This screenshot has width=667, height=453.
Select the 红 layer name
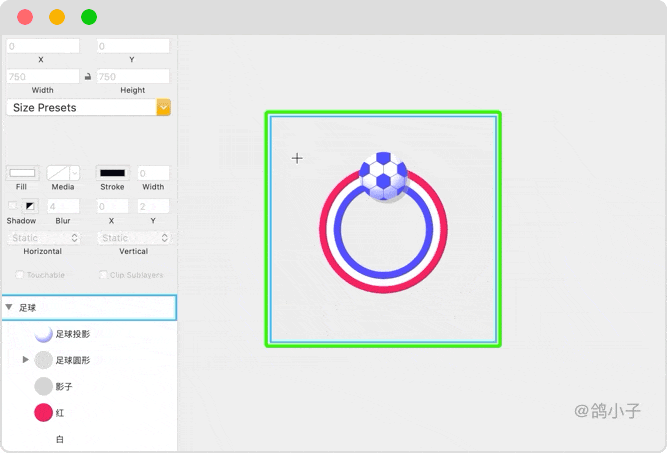60,413
